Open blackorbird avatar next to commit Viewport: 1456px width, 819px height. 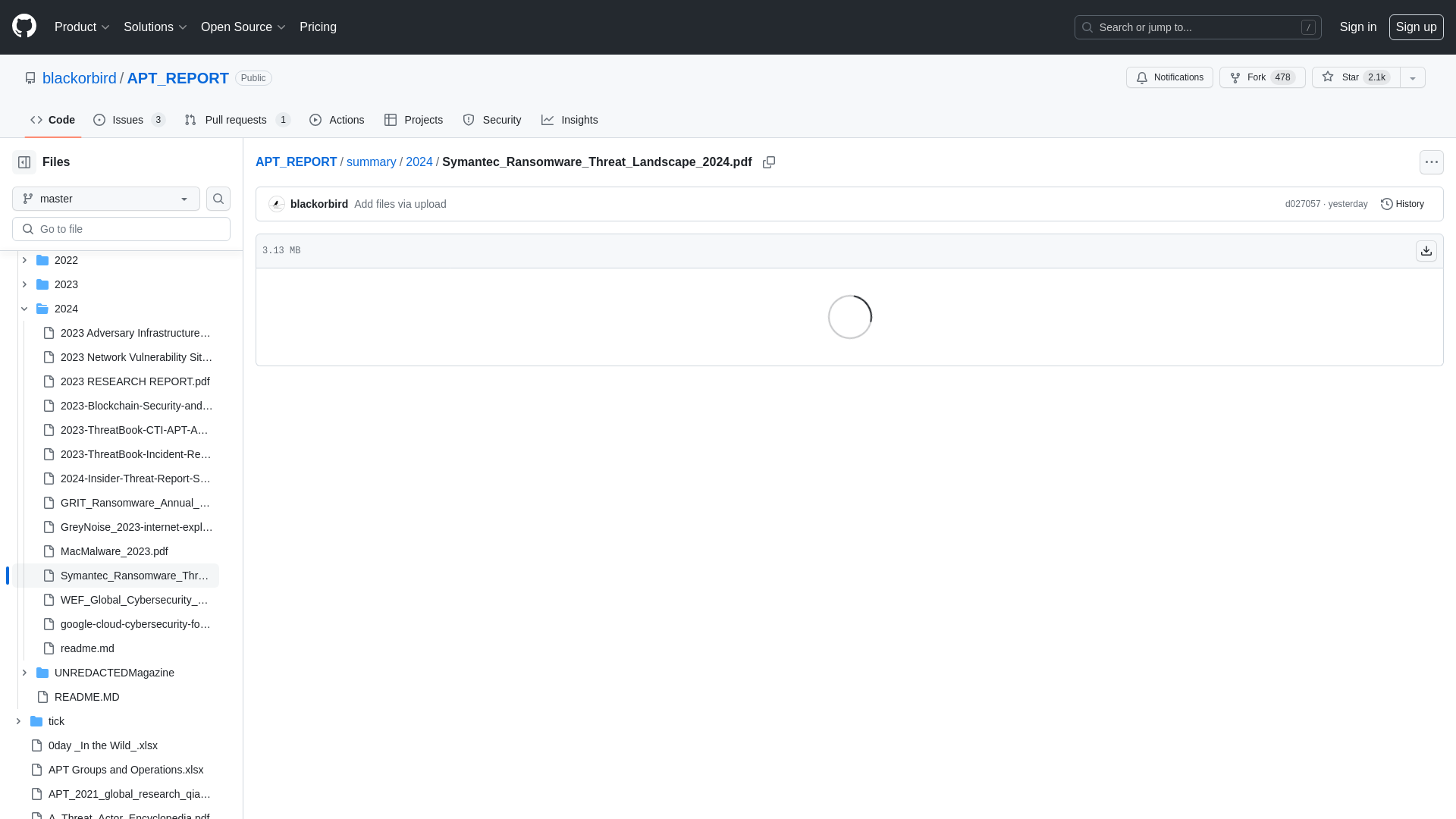[277, 204]
